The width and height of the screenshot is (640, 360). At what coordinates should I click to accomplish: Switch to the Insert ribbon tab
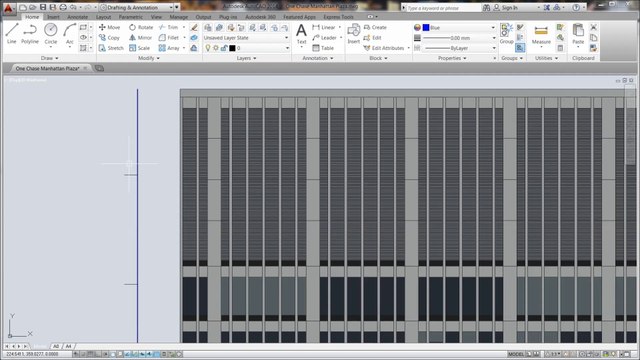[53, 17]
